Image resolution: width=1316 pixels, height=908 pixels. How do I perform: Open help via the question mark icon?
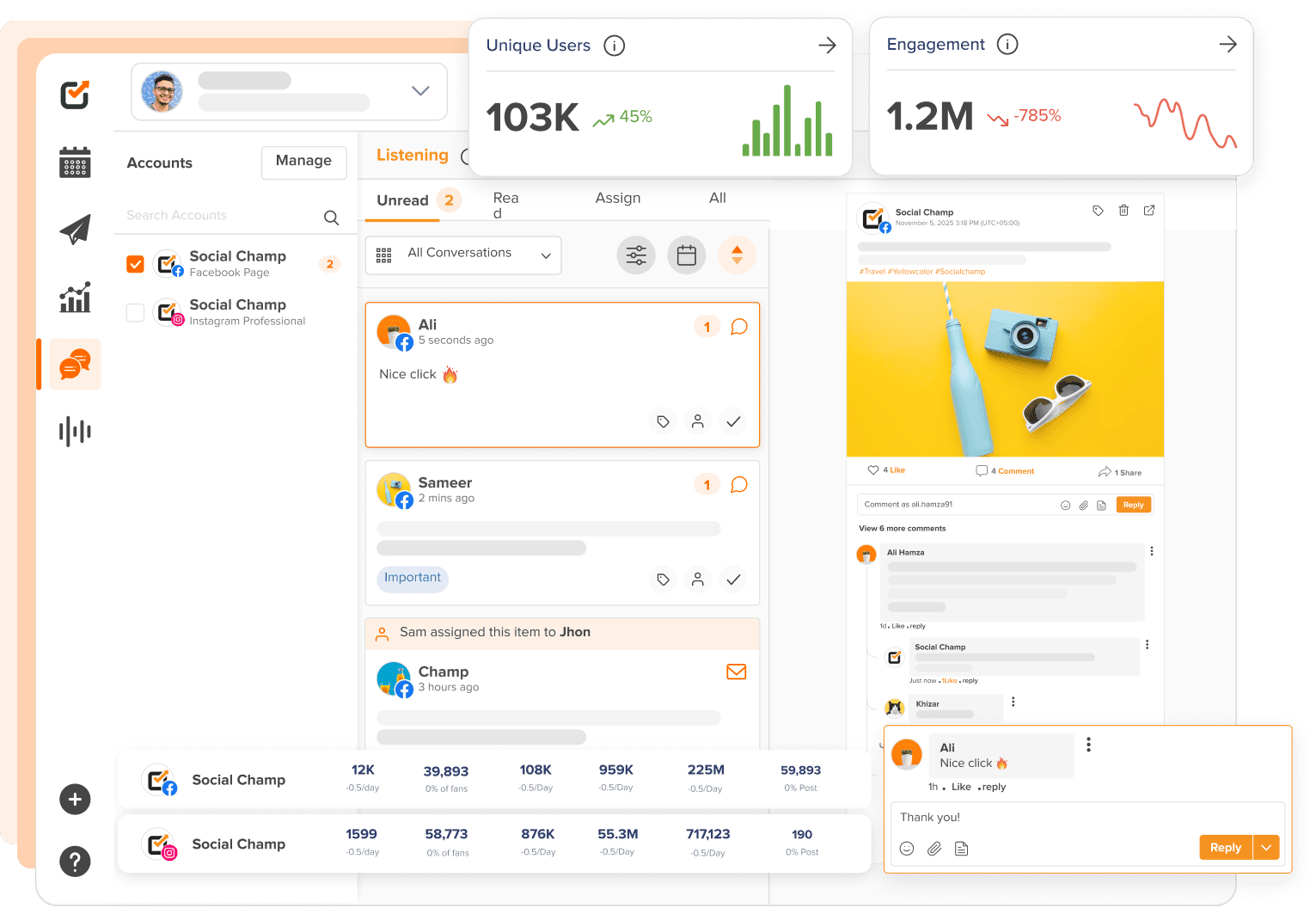pos(75,862)
